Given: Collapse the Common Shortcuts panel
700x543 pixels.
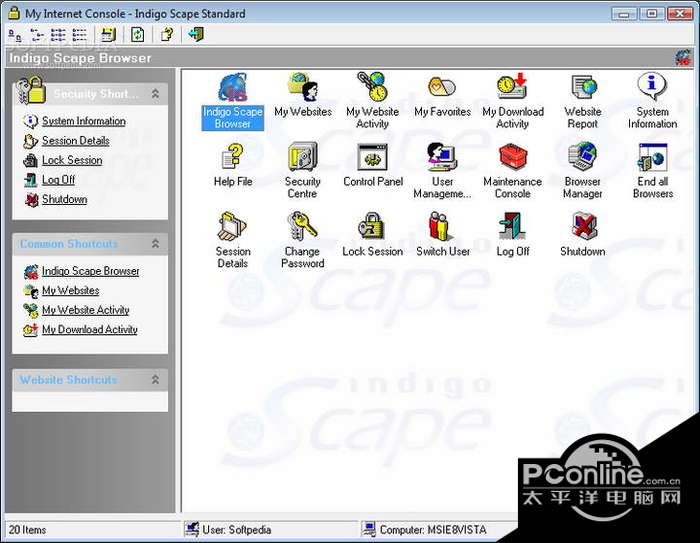Looking at the screenshot, I should click(x=155, y=244).
